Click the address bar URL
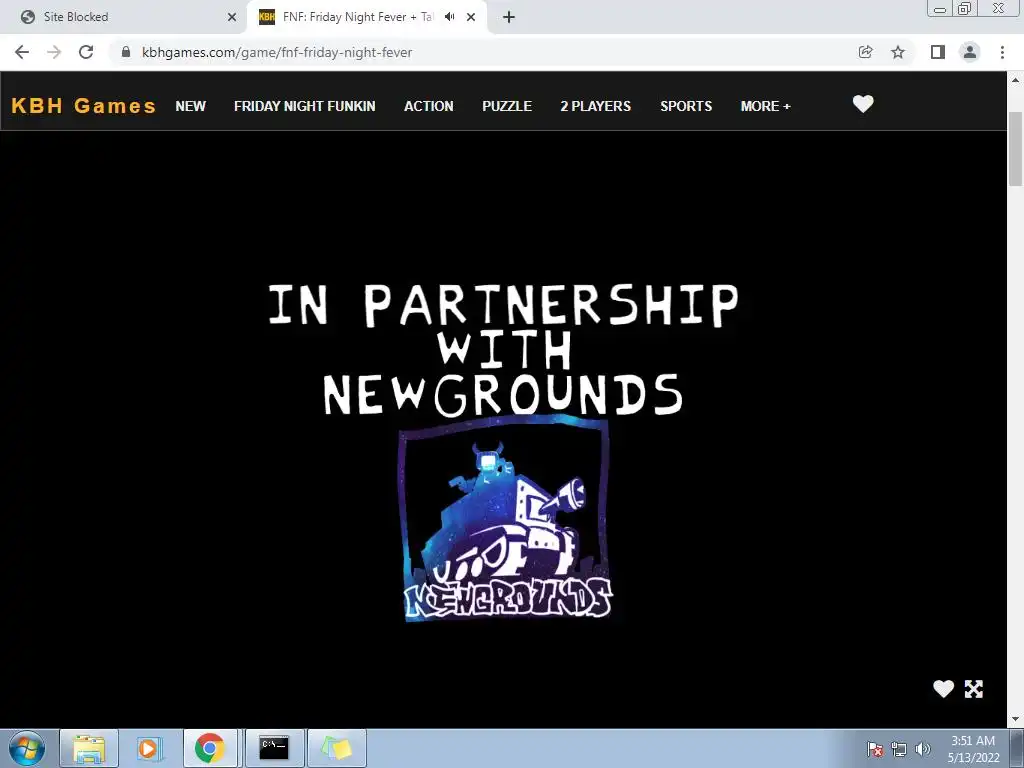This screenshot has height=768, width=1024. pos(277,52)
